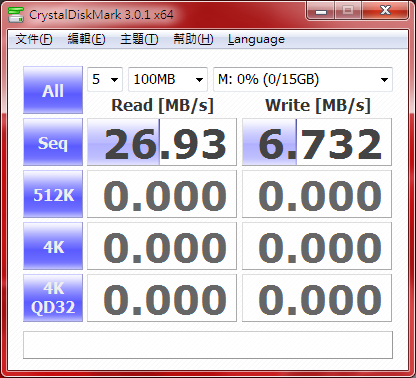
Task: Start the 512K benchmark test
Action: (x=53, y=194)
